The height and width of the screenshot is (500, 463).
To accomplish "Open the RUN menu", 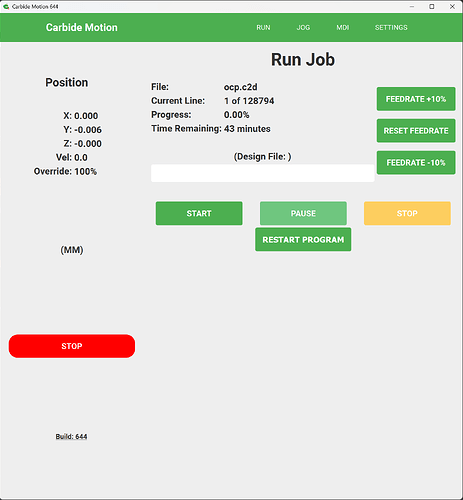I will click(263, 28).
